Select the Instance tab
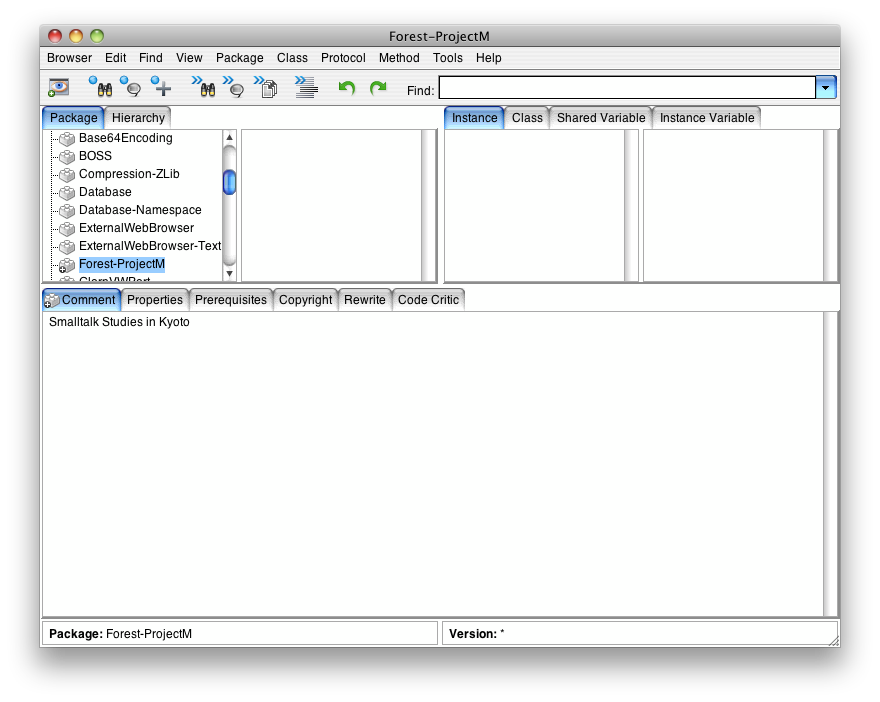The width and height of the screenshot is (880, 702). click(474, 118)
